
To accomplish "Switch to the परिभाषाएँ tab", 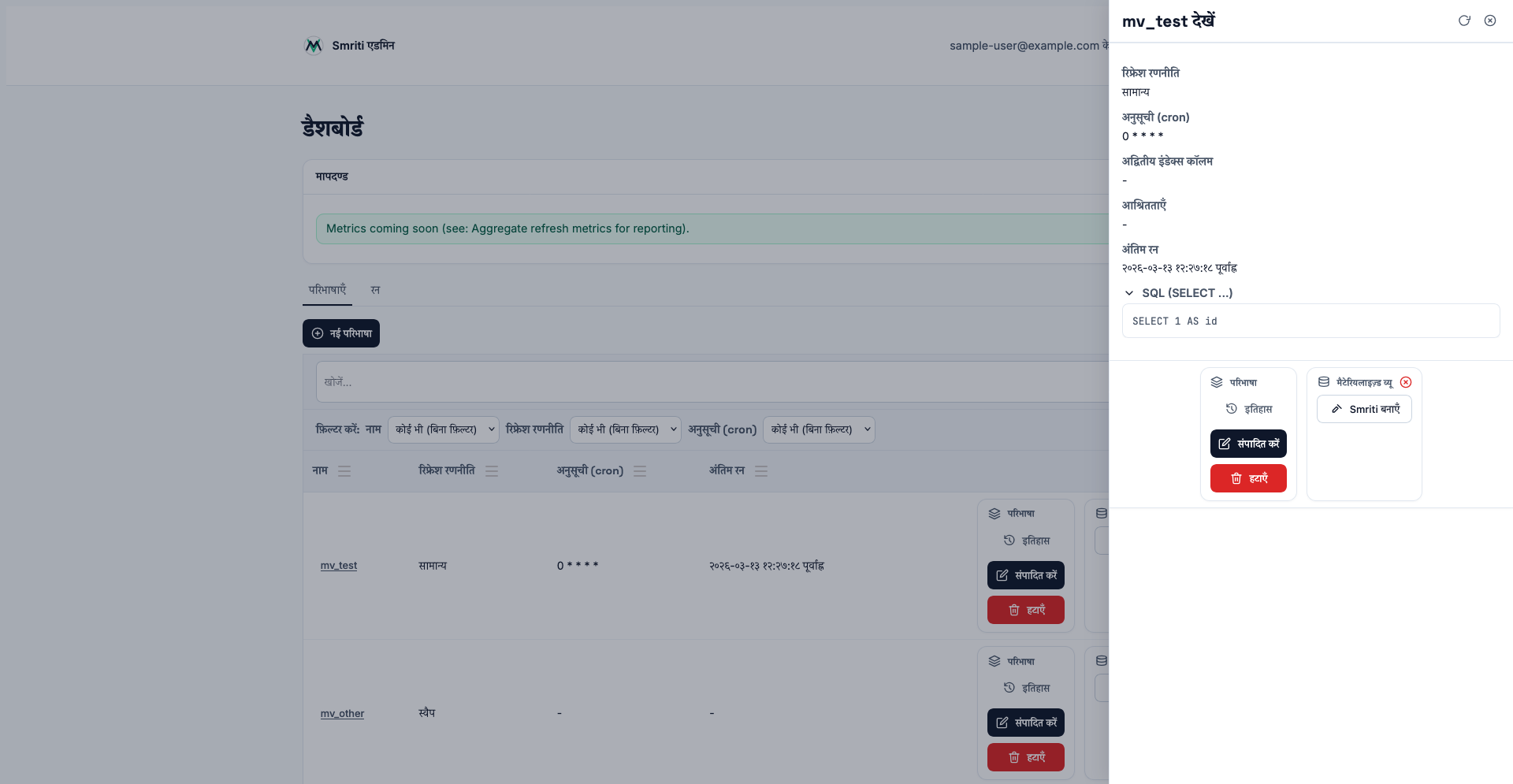I will 327,290.
